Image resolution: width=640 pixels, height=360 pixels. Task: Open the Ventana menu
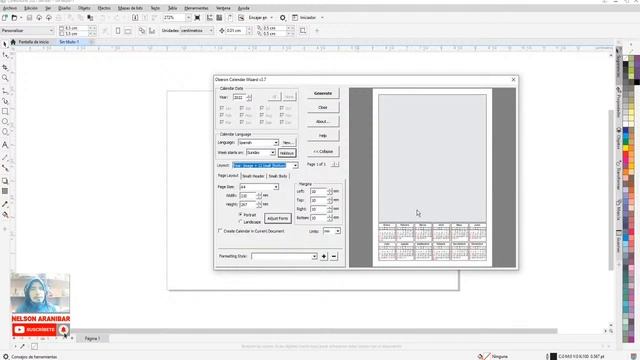point(223,8)
